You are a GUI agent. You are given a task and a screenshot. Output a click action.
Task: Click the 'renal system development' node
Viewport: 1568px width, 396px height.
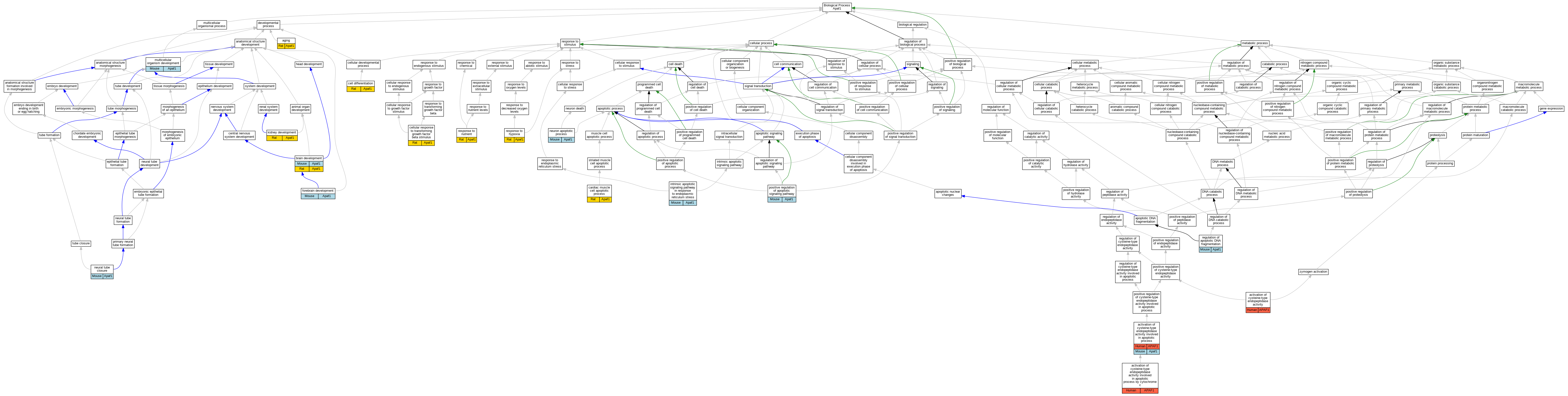pos(268,109)
